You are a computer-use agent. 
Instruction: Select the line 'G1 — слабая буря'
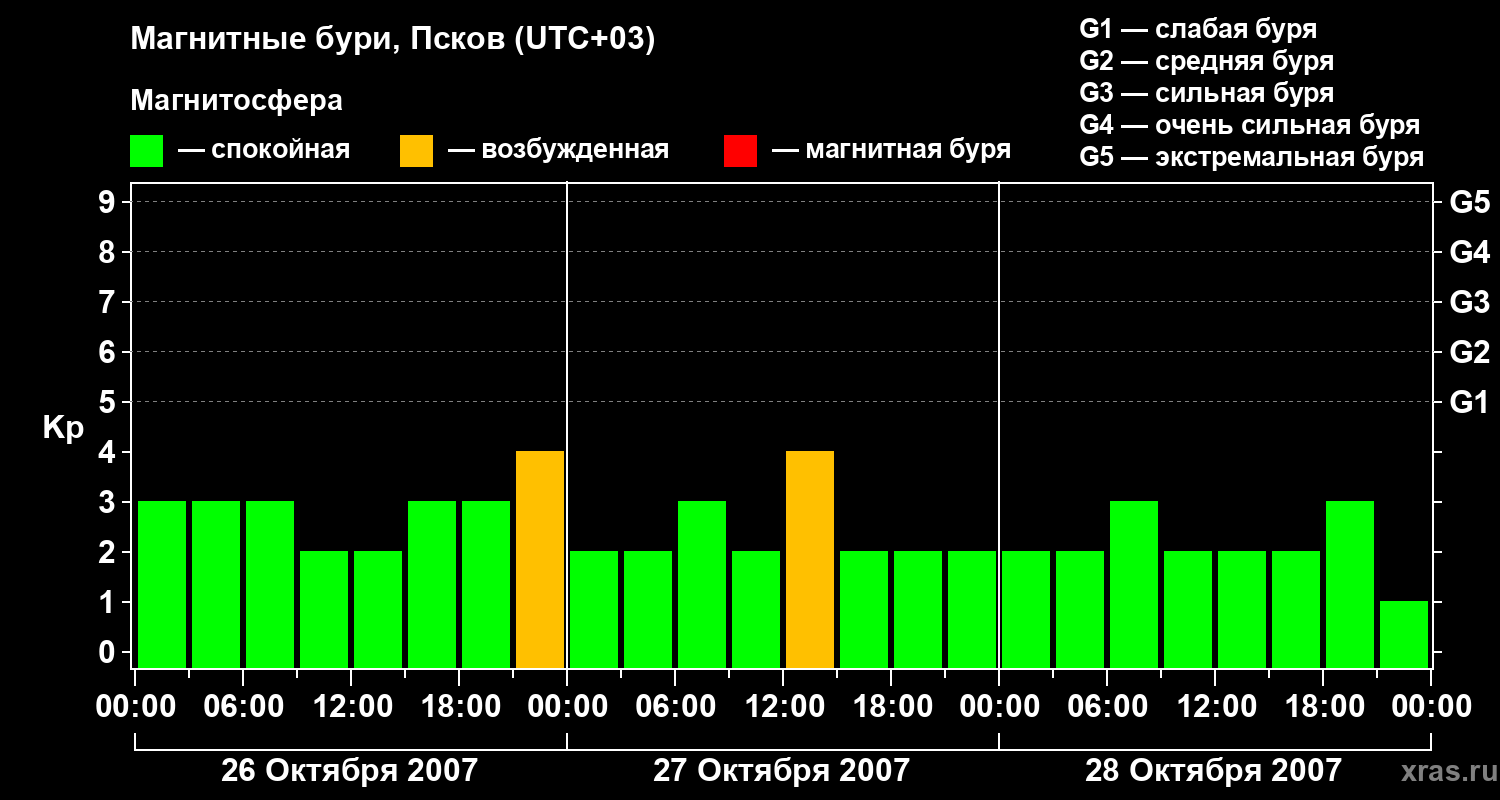(1198, 29)
